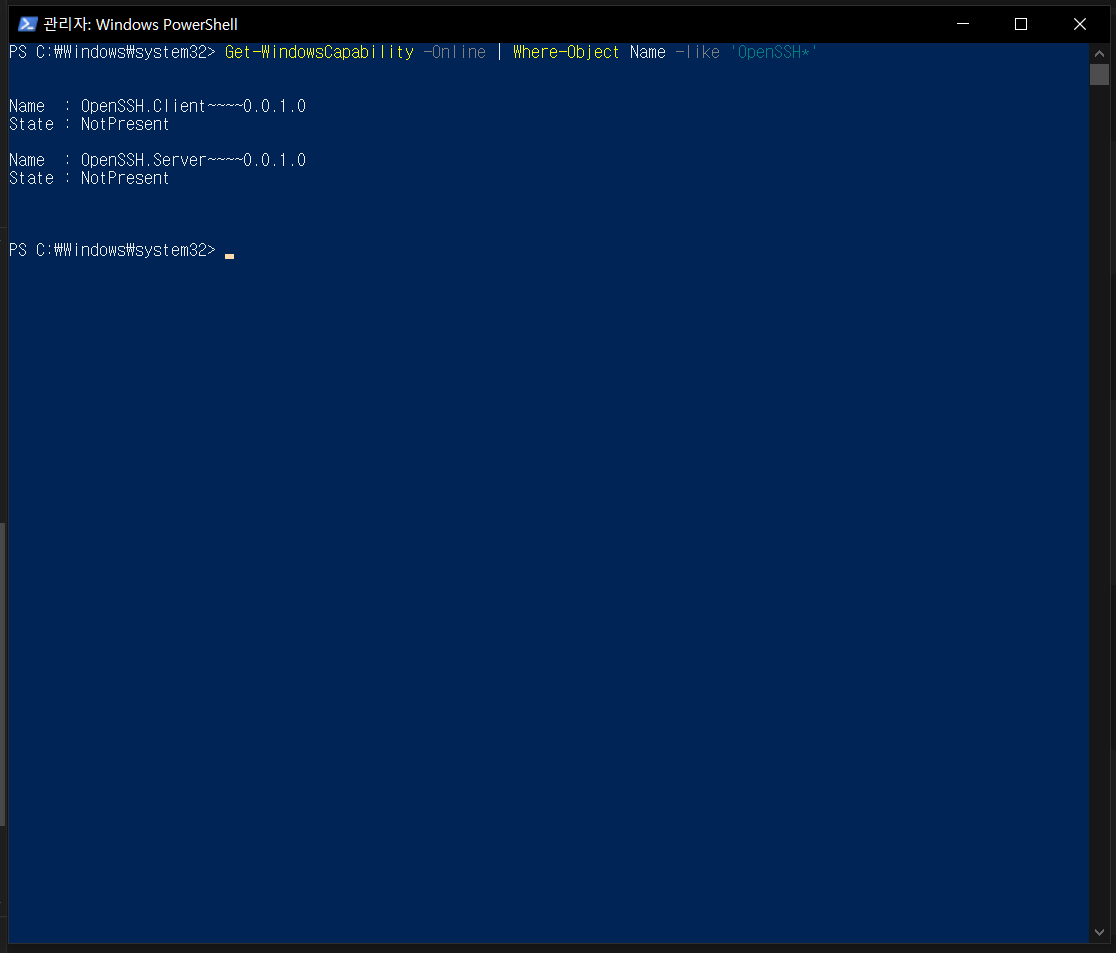Screen dimensions: 1116x953
Task: Click the 'OpenSSH*' string argument
Action: point(773,52)
